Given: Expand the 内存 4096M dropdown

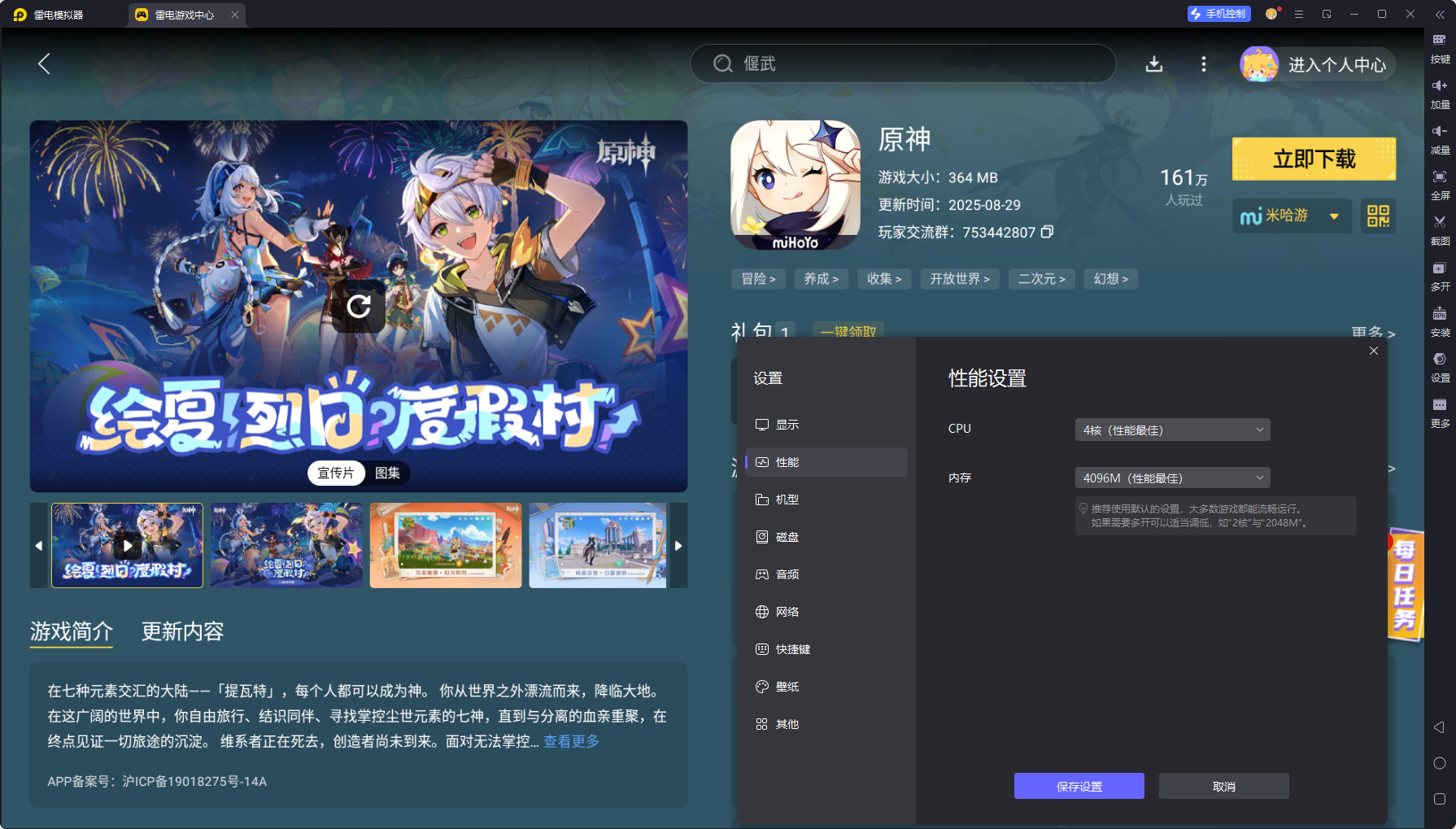Looking at the screenshot, I should coord(1172,478).
